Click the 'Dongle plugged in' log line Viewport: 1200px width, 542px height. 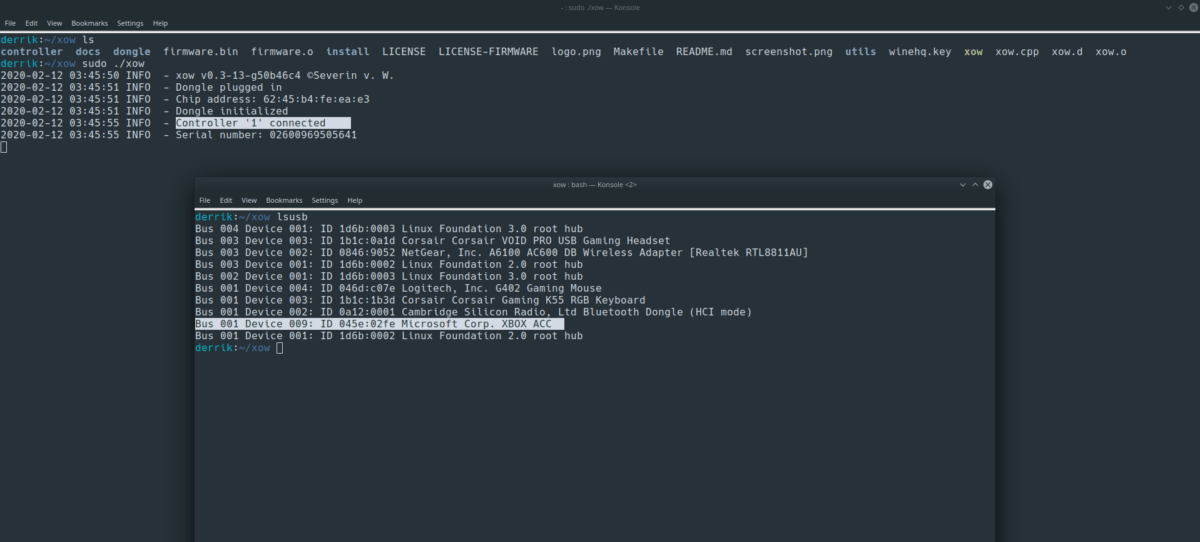point(141,87)
